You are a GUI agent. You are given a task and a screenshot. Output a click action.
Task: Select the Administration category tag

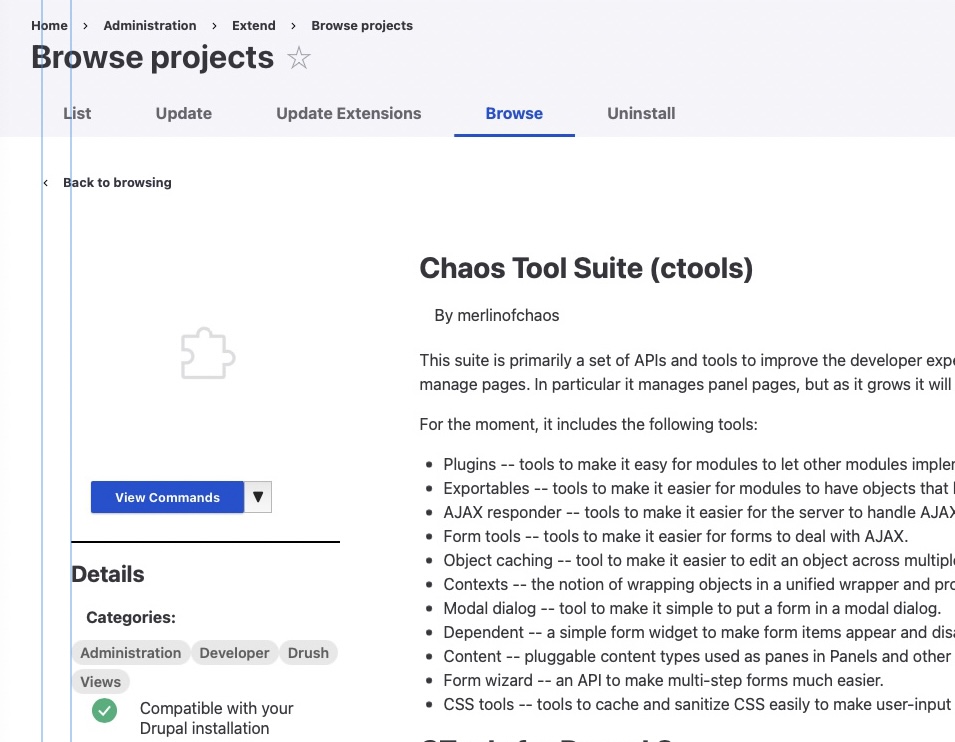130,652
